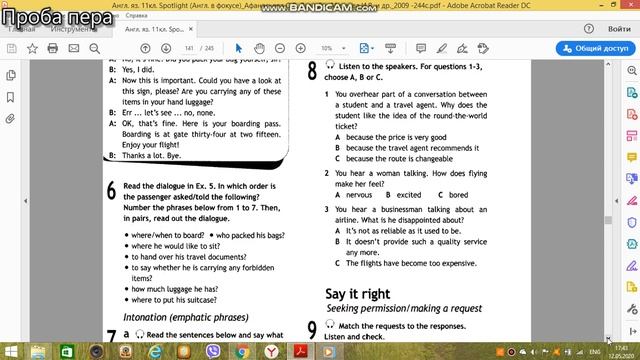Open the Windows Start button
This screenshot has width=640, height=360.
[11, 352]
